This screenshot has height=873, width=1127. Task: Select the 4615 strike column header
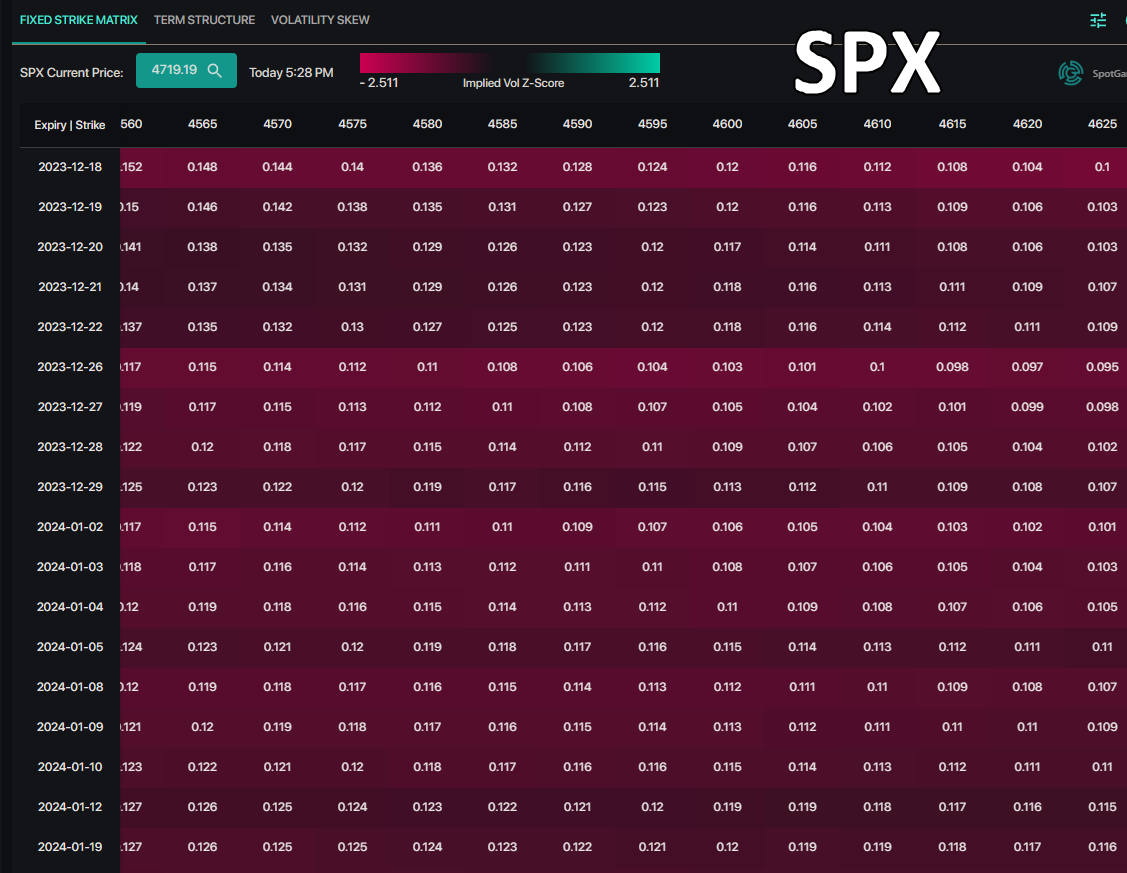coord(952,124)
